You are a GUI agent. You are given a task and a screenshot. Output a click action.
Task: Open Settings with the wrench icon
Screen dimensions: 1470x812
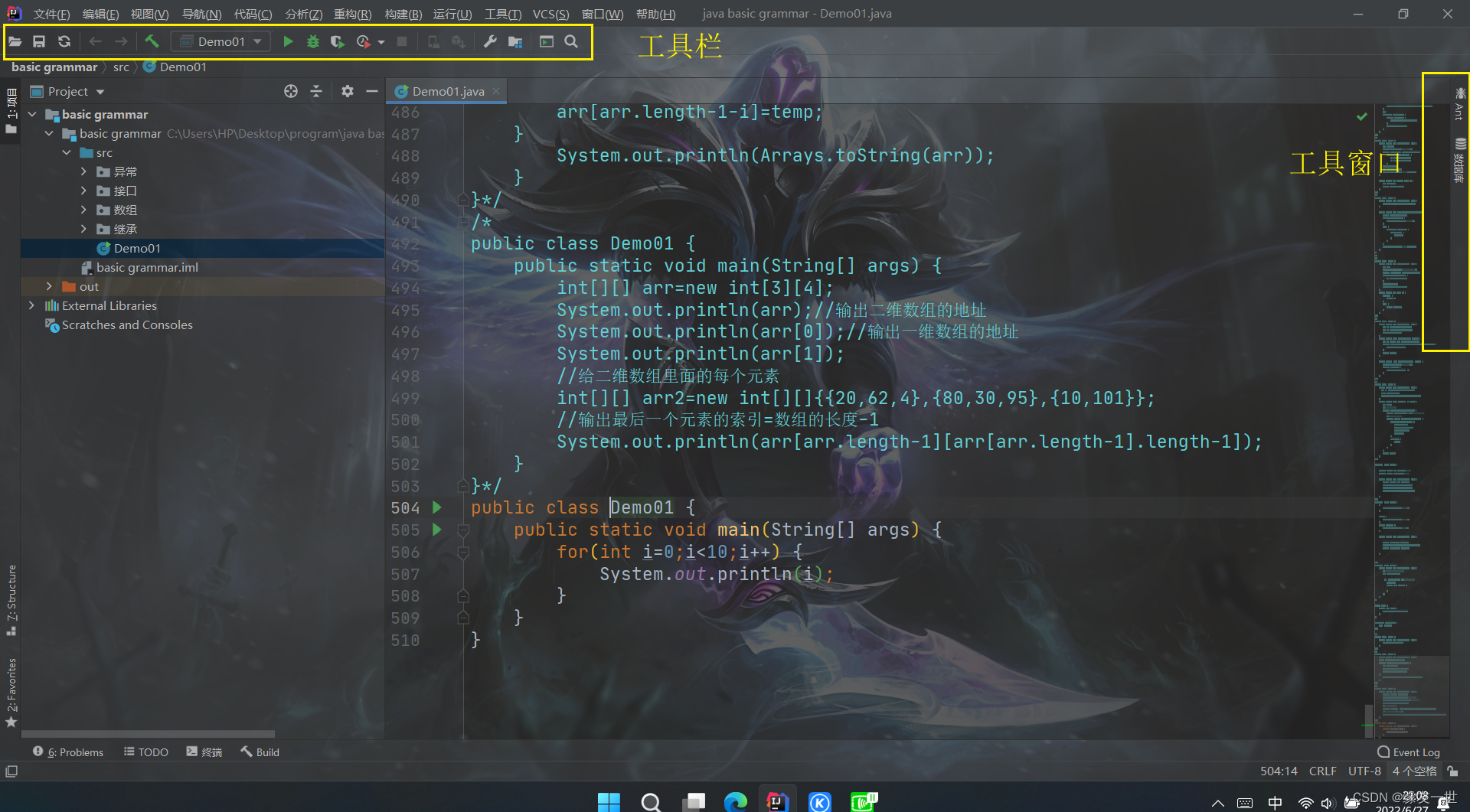(490, 41)
